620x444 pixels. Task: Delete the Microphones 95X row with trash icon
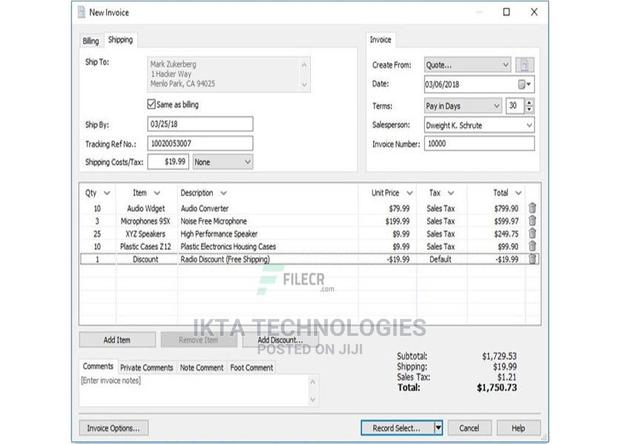pyautogui.click(x=532, y=221)
